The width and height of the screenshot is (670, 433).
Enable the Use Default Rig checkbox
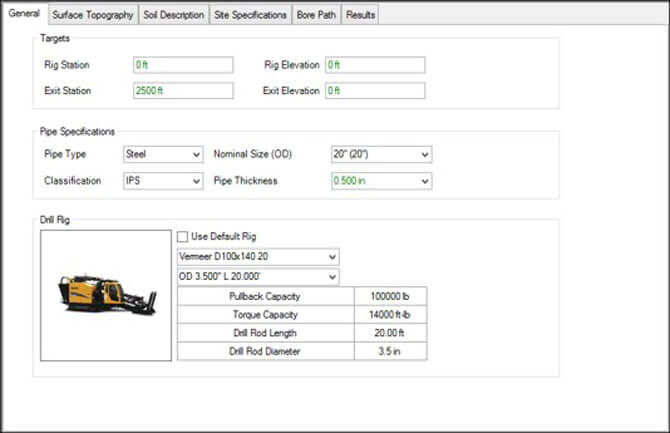point(182,237)
